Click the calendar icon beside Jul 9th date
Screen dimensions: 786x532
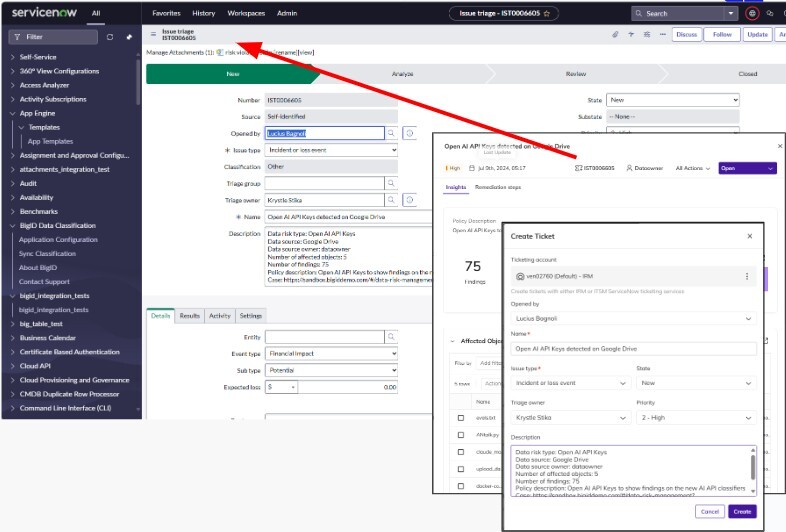(472, 168)
